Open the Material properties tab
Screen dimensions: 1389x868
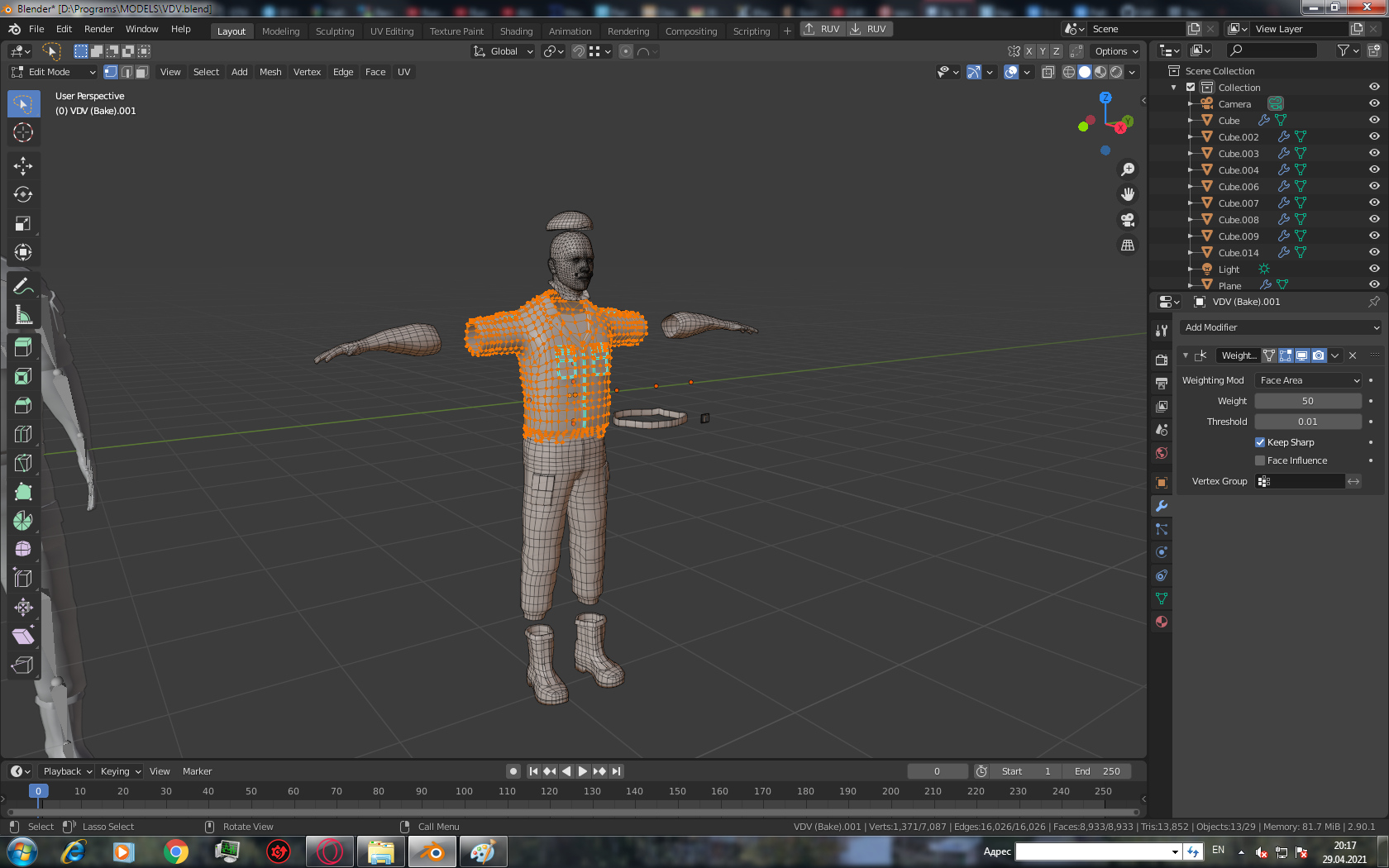click(1162, 622)
